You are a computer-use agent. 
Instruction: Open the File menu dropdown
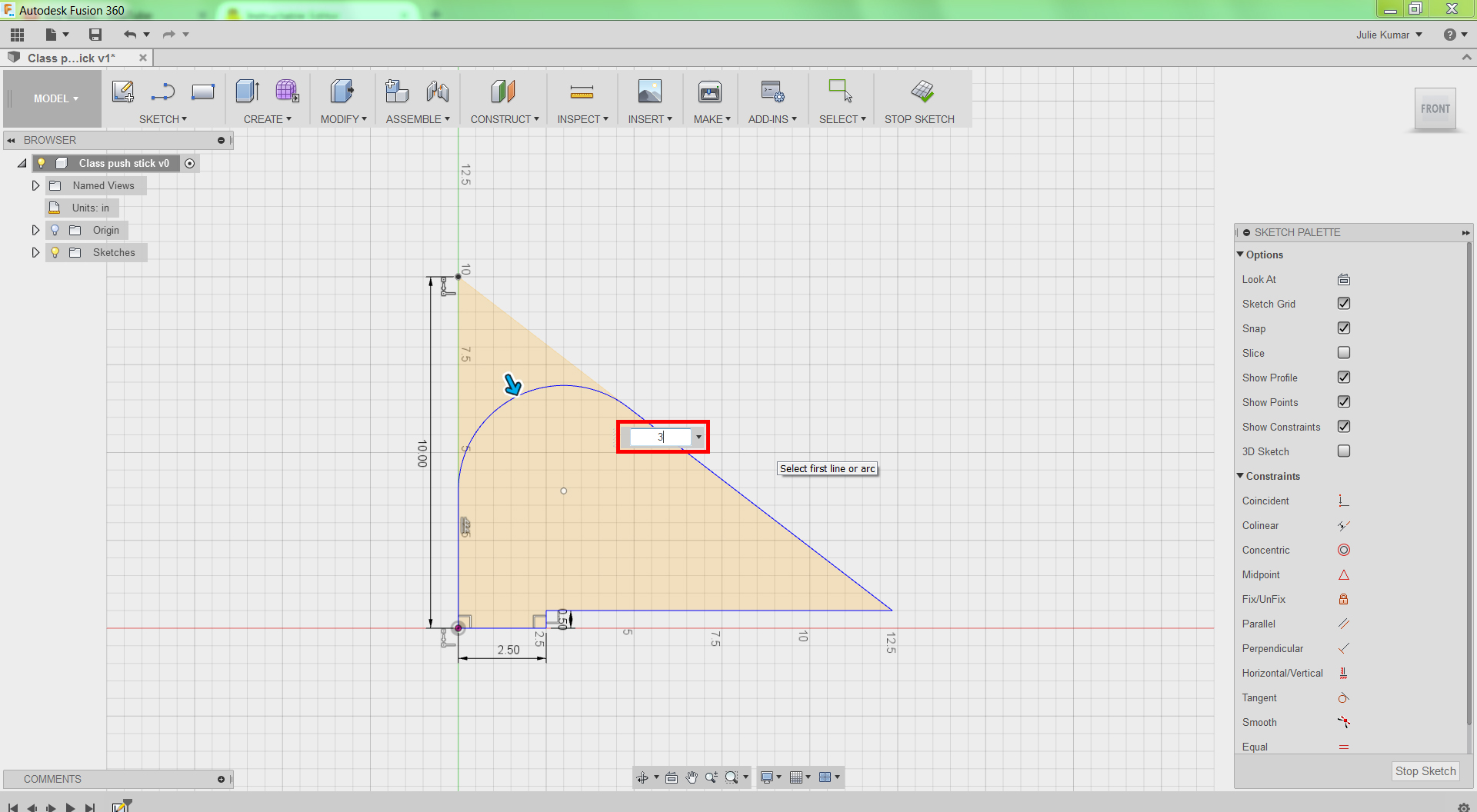pos(57,35)
